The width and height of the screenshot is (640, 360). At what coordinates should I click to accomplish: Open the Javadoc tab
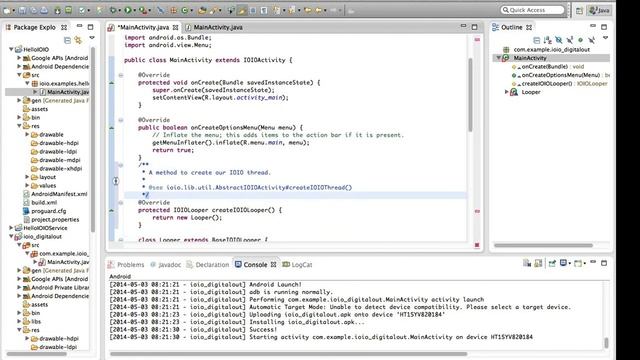coord(165,264)
